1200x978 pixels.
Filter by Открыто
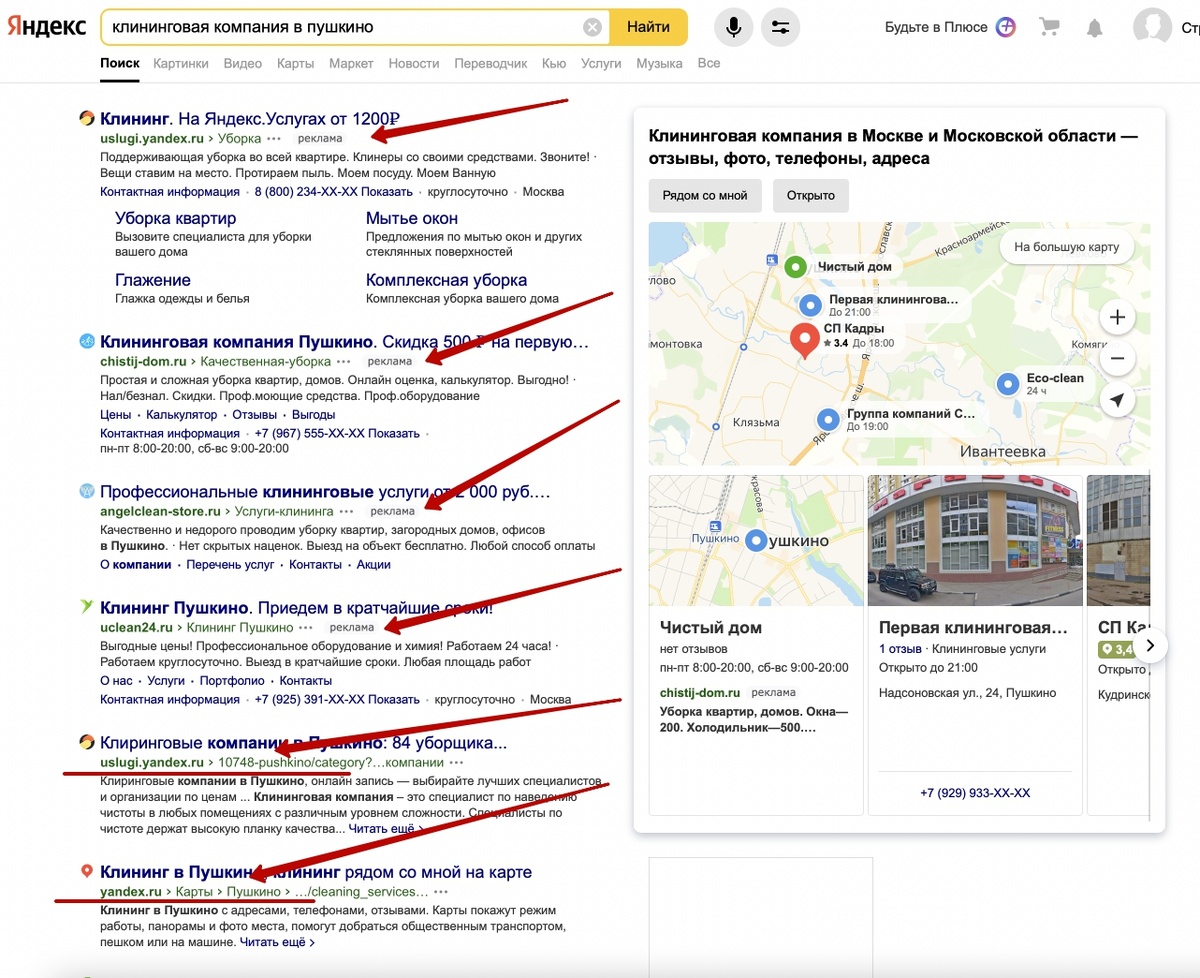click(810, 195)
